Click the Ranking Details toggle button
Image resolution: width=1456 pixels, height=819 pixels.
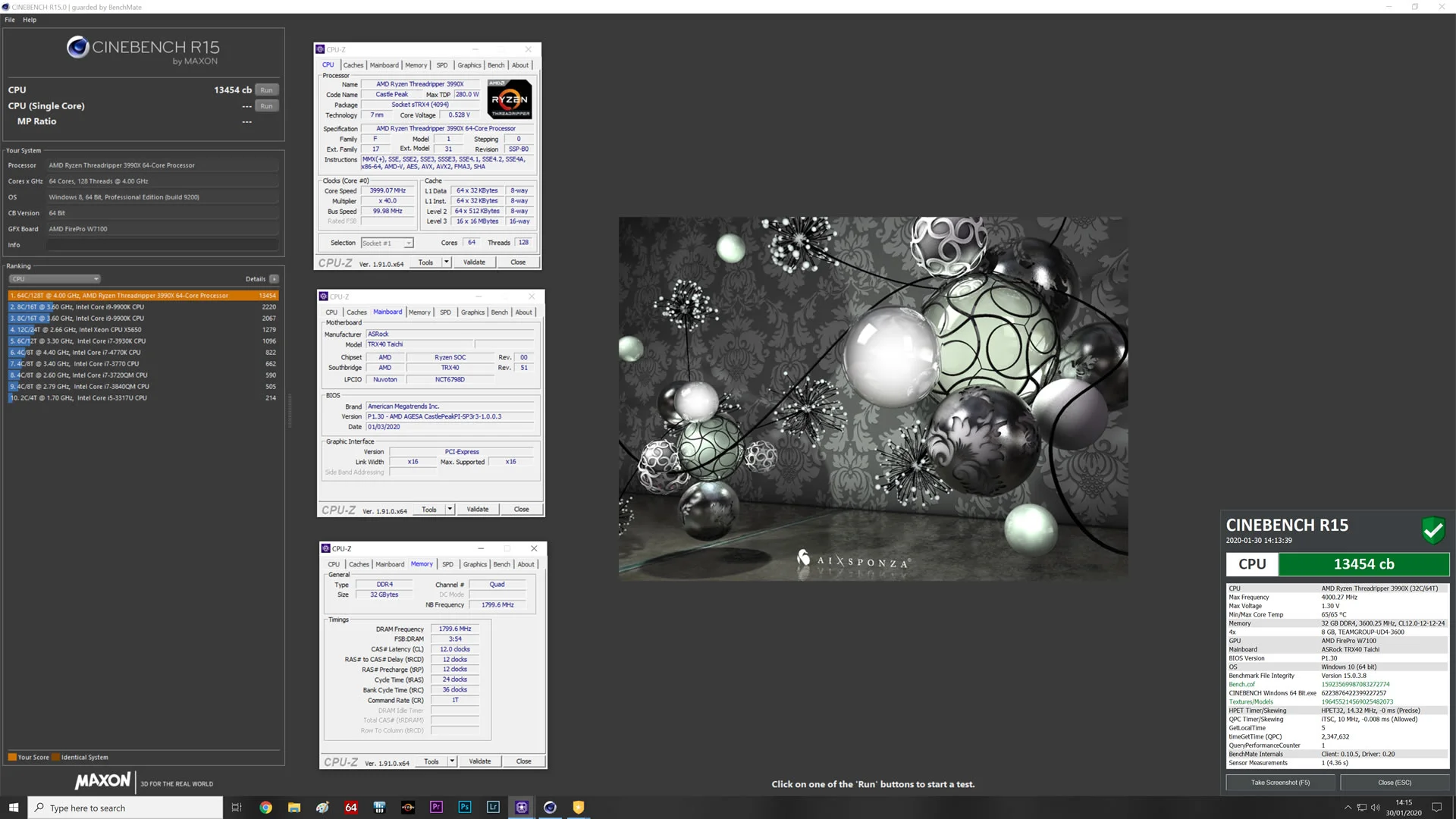[x=274, y=279]
